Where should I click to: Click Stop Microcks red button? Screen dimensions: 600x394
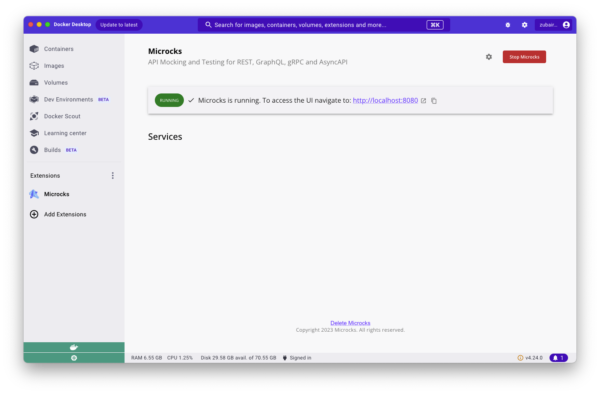(x=524, y=57)
